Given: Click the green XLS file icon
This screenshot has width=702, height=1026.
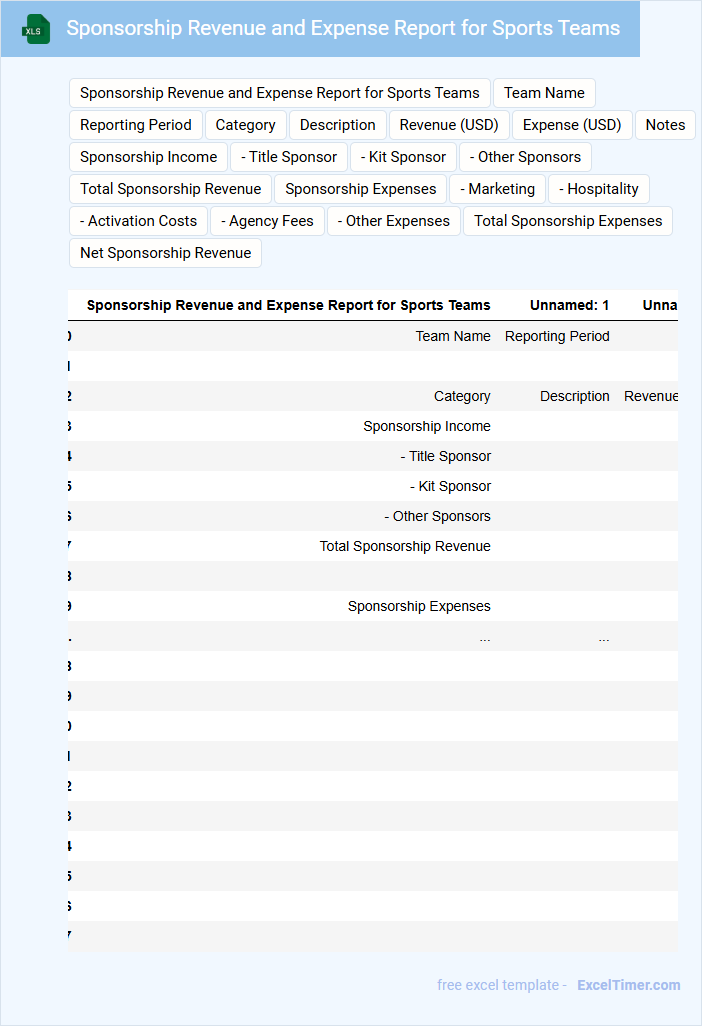Looking at the screenshot, I should point(35,29).
